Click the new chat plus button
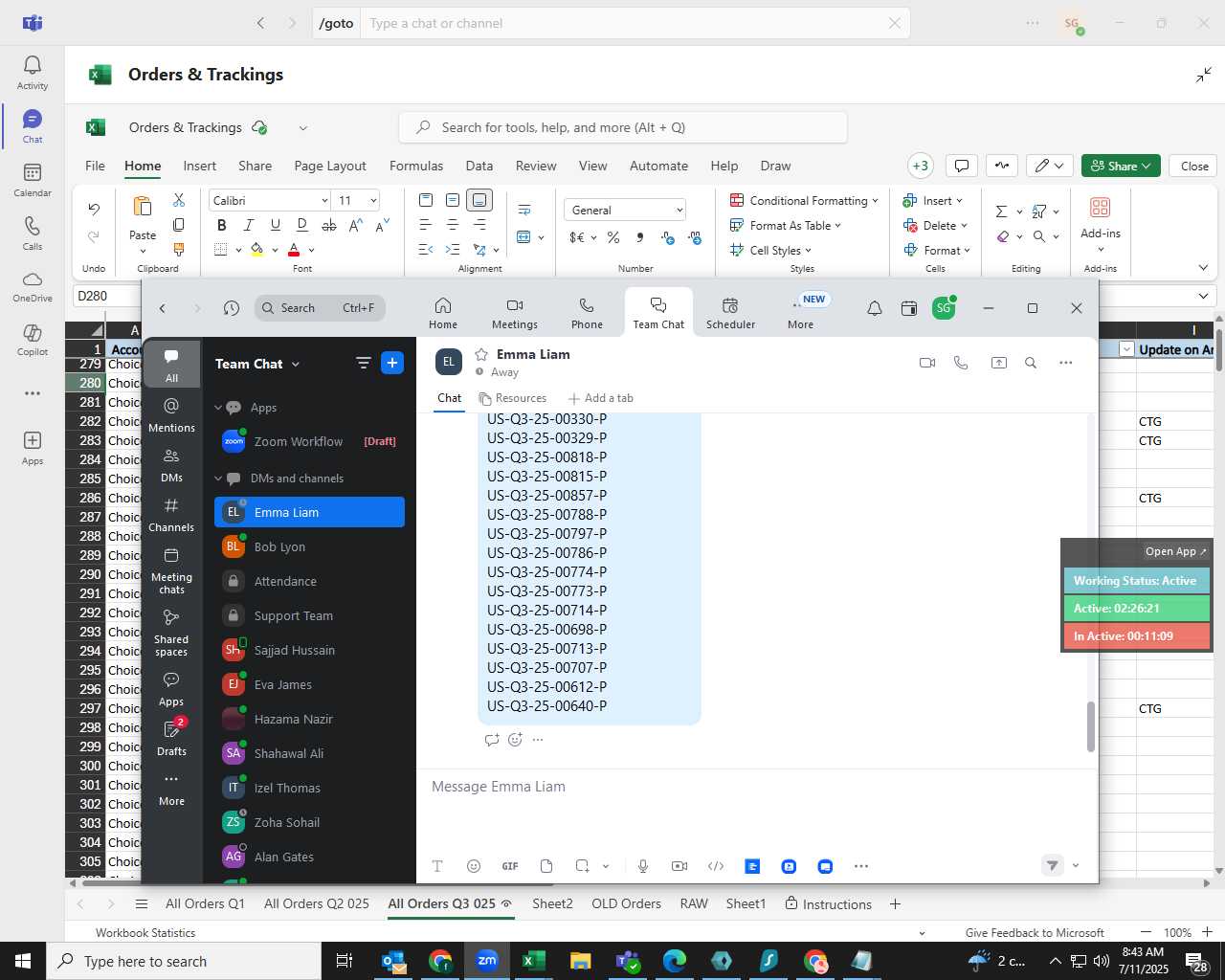Viewport: 1225px width, 980px height. coord(392,363)
